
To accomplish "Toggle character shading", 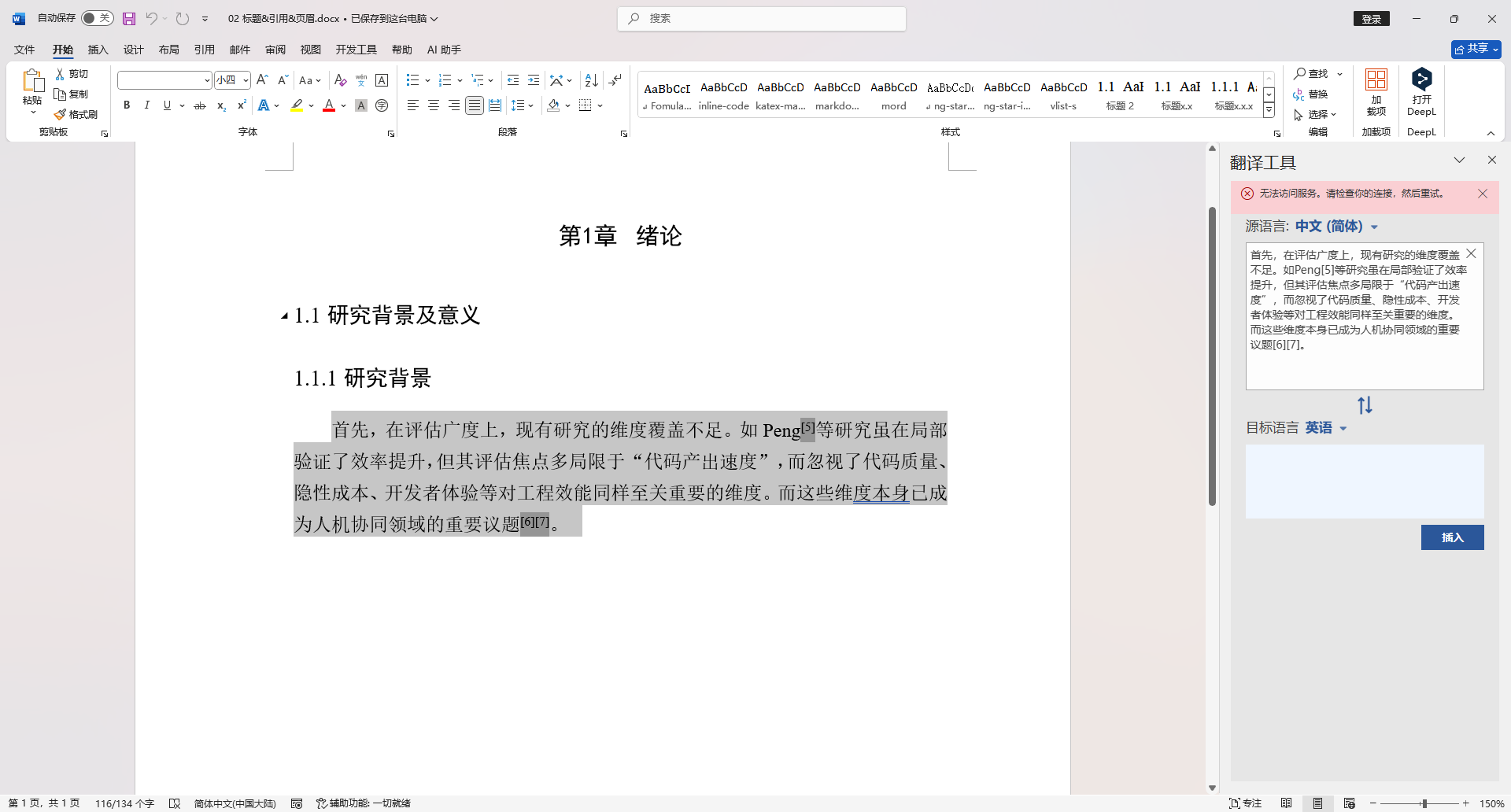I will tap(361, 105).
